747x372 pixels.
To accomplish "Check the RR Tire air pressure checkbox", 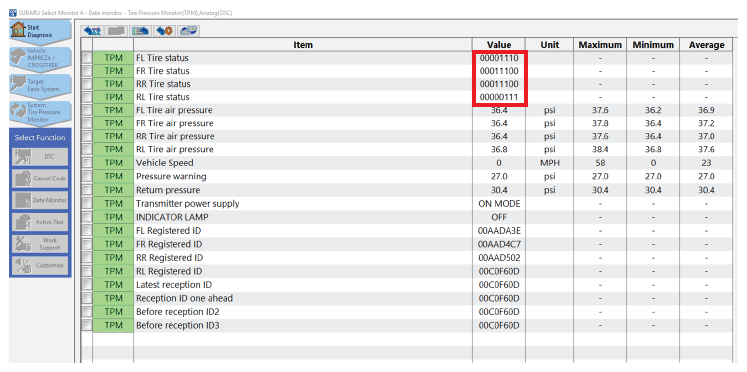I will click(87, 136).
